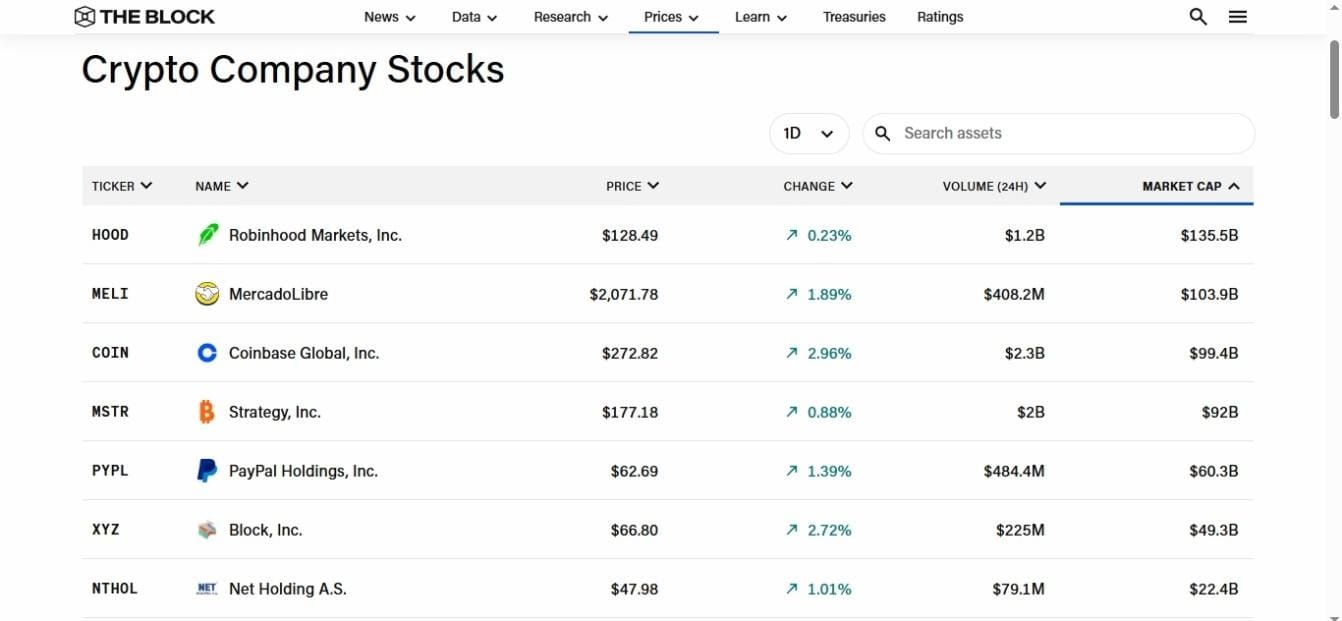Sort table by Ticker column
The width and height of the screenshot is (1342, 621).
click(121, 186)
